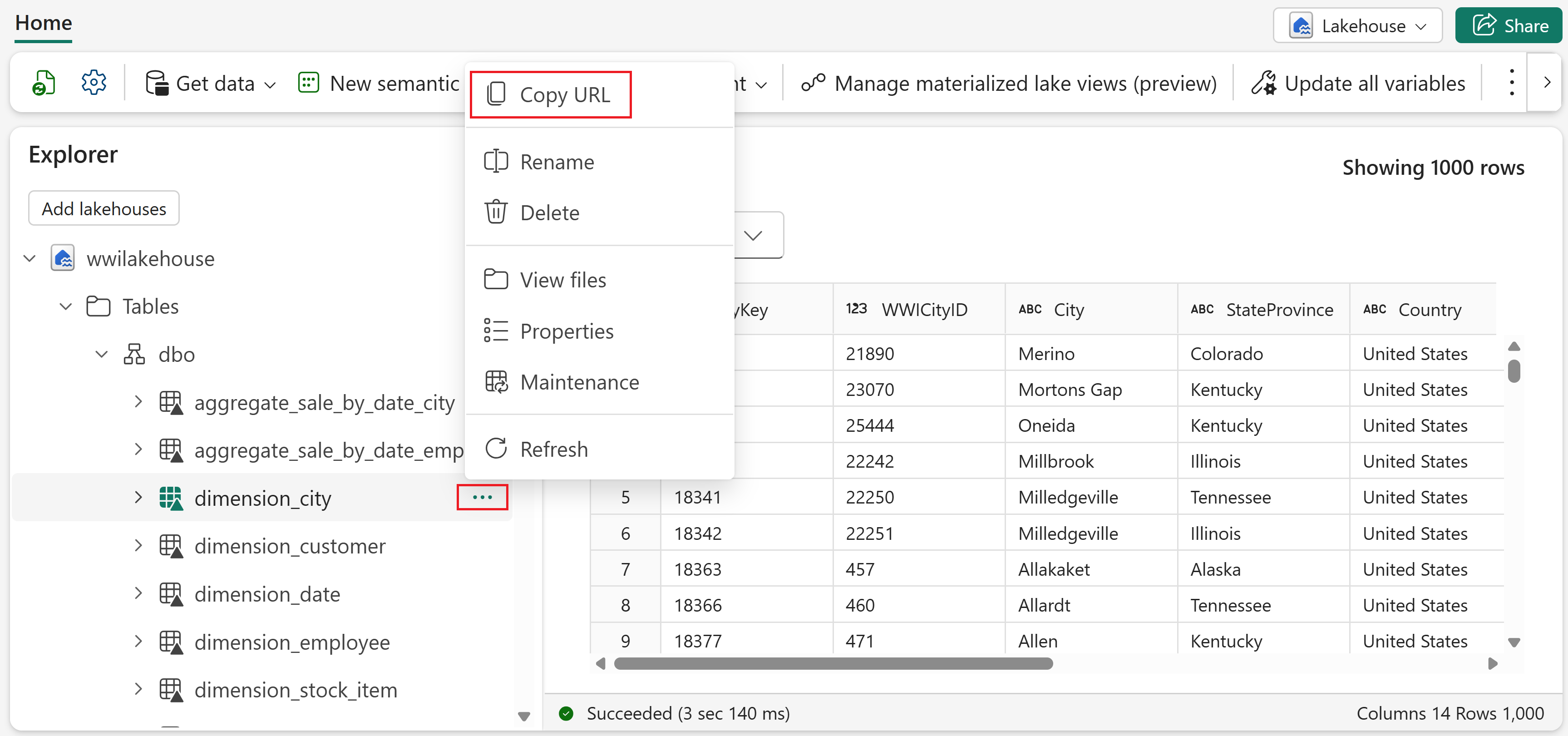Select Maintenance in the context menu
Image resolution: width=1568 pixels, height=736 pixels.
pos(579,382)
